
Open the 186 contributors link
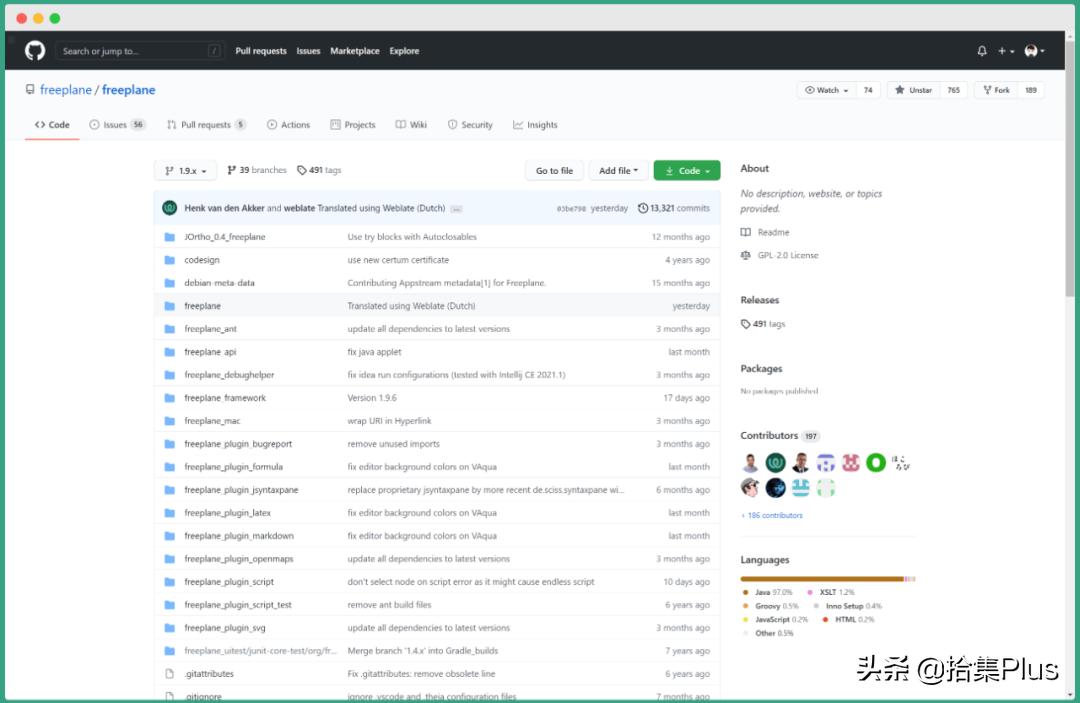coord(772,515)
